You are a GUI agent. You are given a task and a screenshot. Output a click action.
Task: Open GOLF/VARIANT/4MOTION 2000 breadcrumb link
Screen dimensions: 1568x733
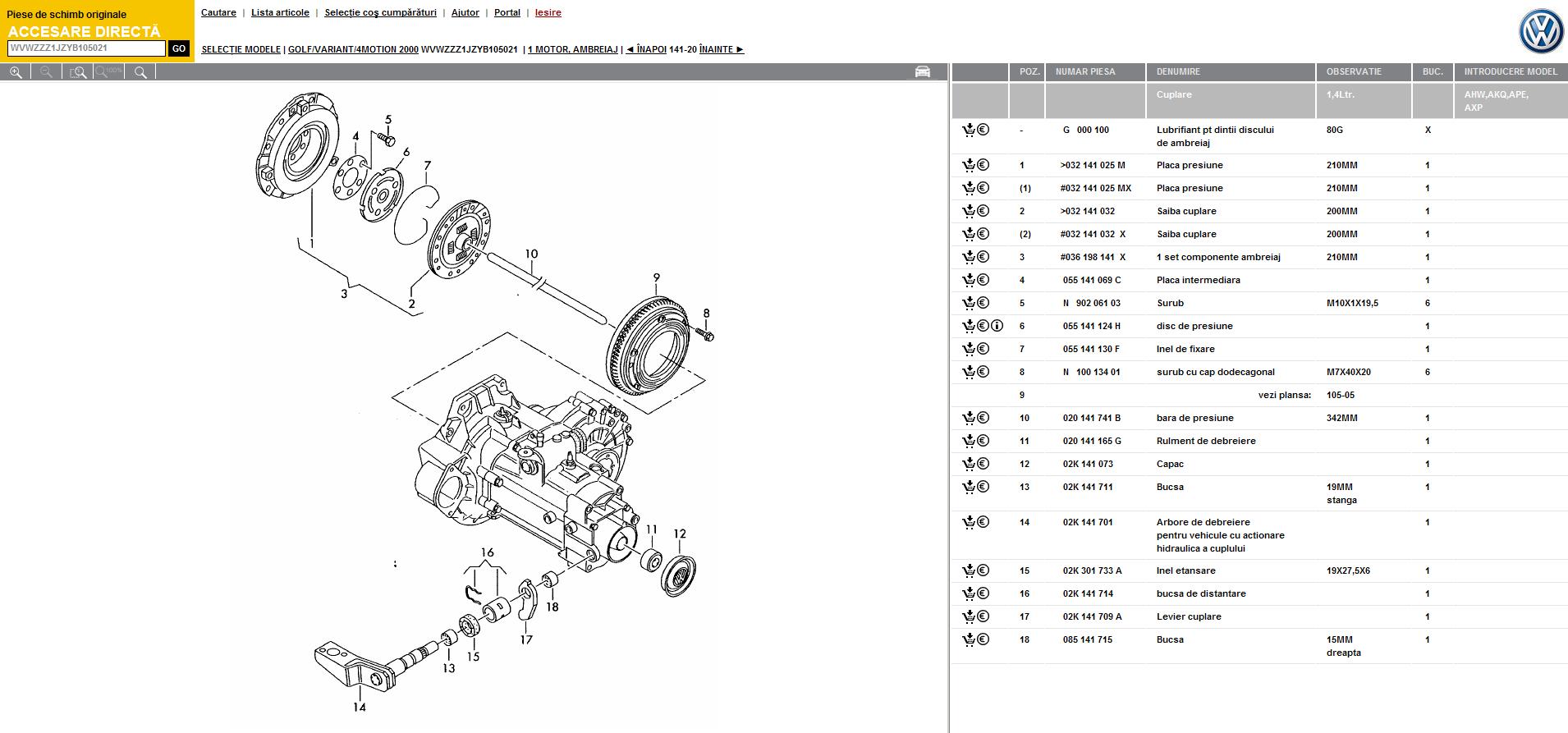[x=353, y=49]
